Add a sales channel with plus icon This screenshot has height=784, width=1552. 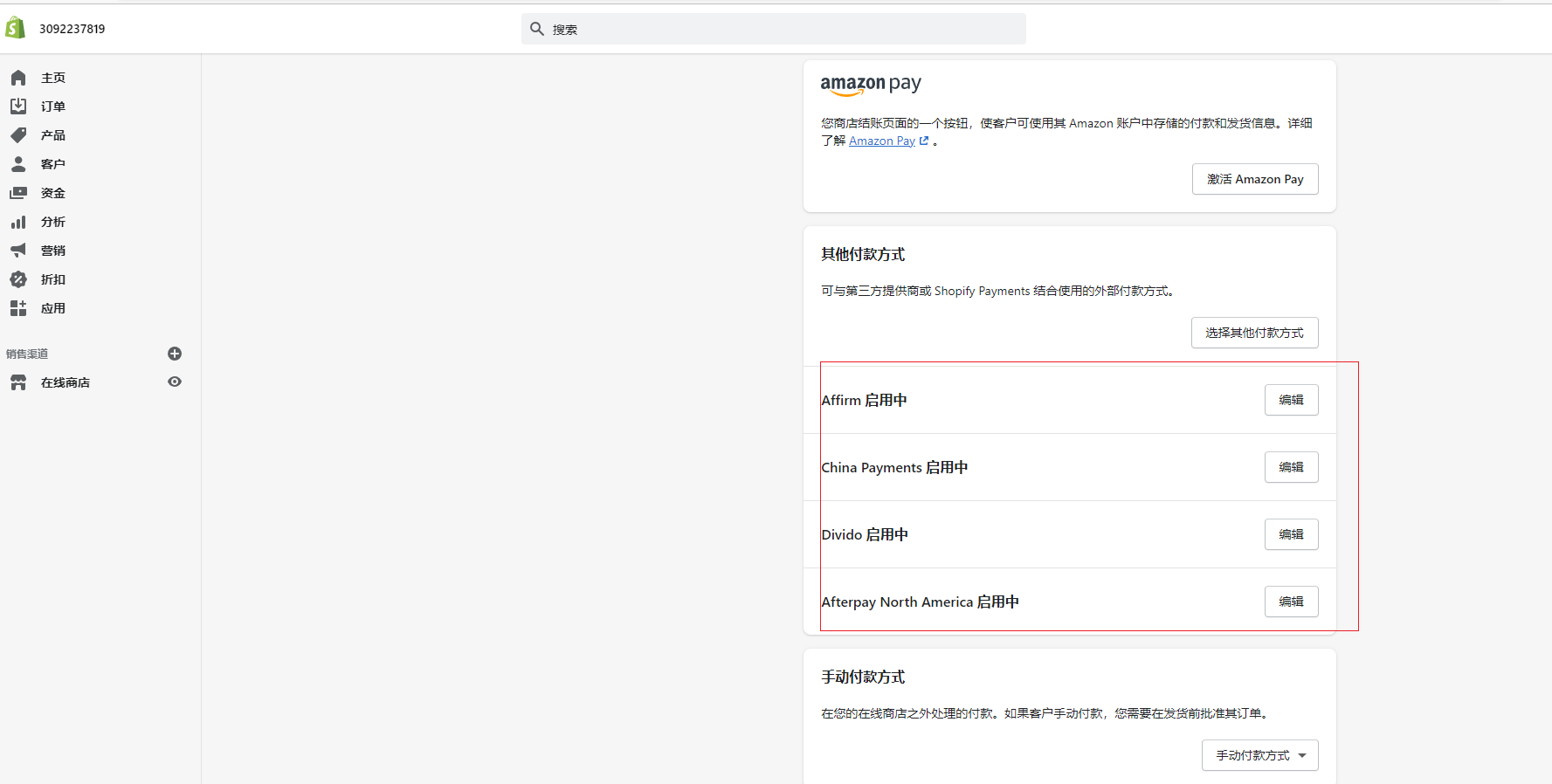pyautogui.click(x=175, y=354)
